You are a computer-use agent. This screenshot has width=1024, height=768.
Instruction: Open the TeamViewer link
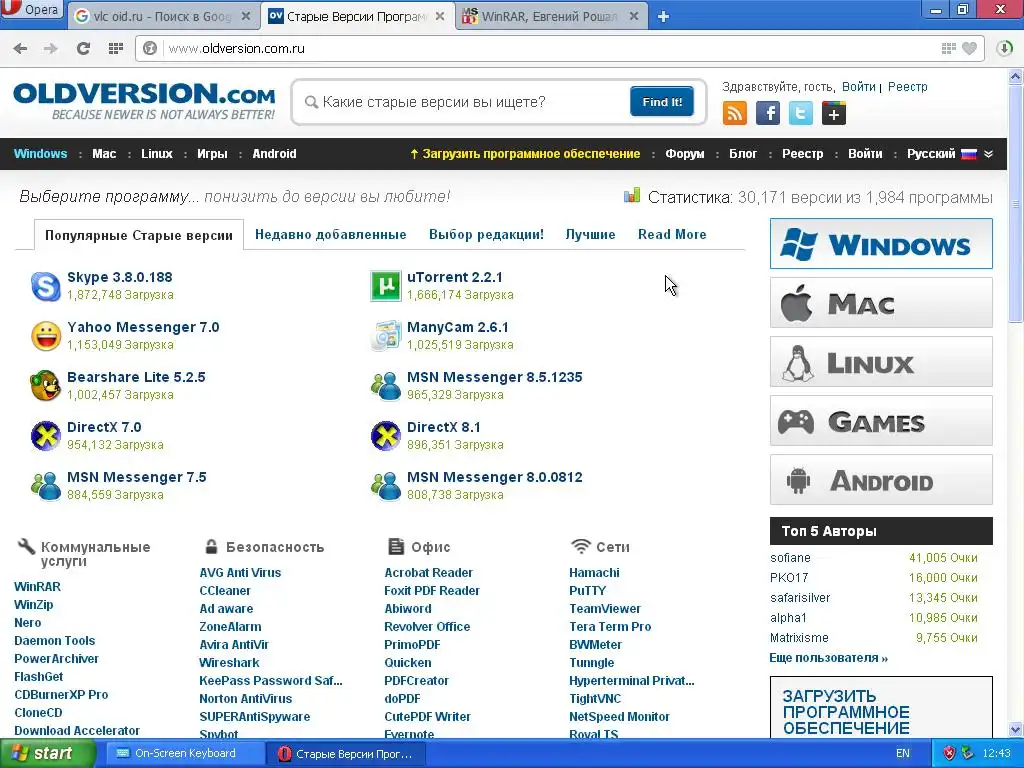pos(605,609)
